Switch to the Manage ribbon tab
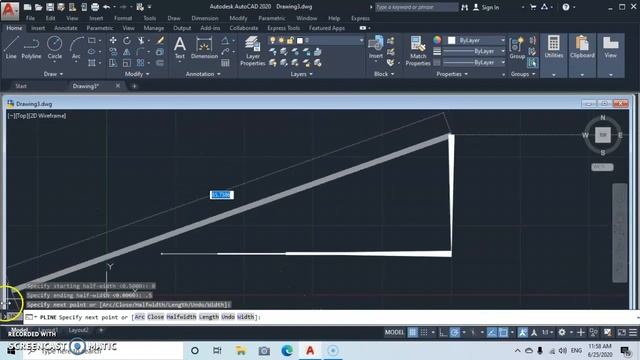640x360 pixels. click(154, 28)
